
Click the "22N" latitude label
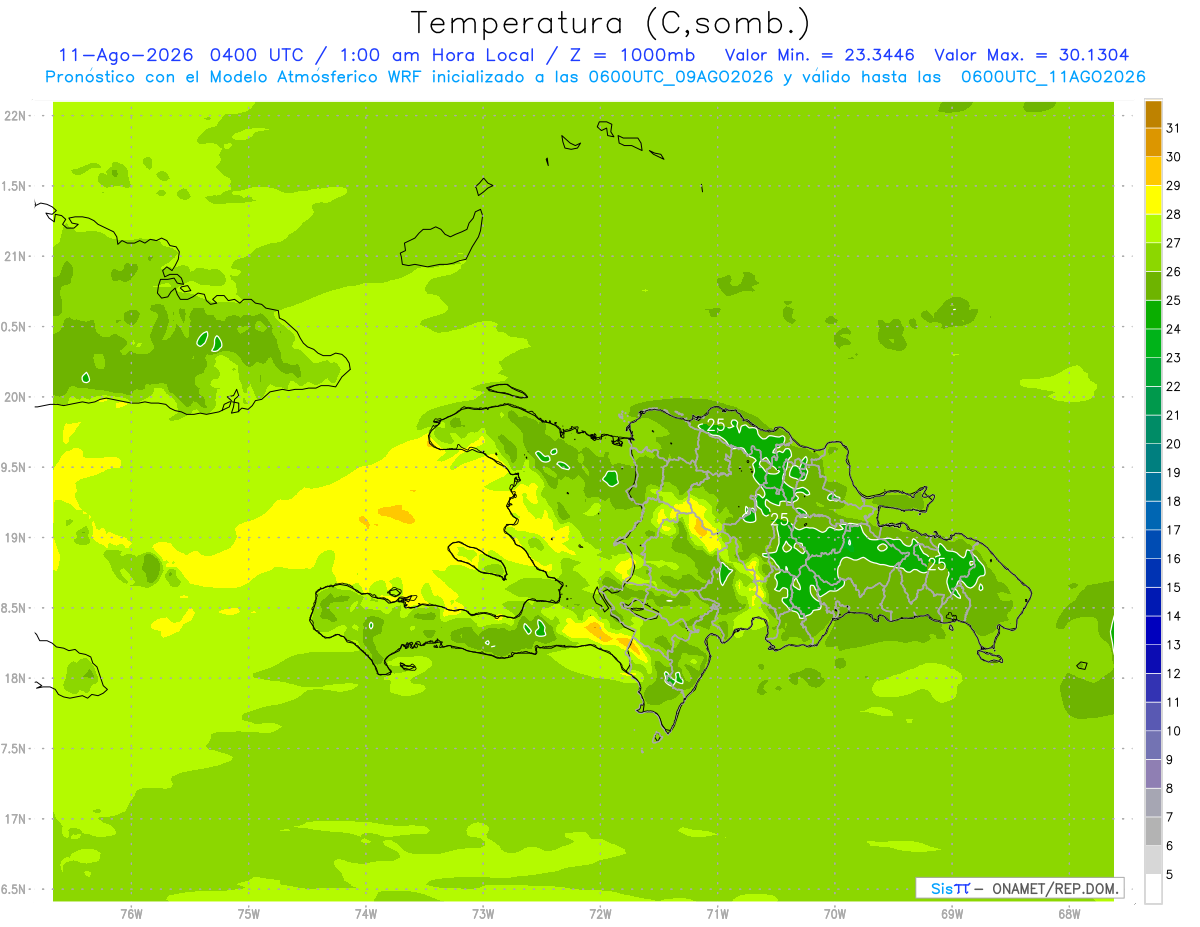pyautogui.click(x=15, y=116)
